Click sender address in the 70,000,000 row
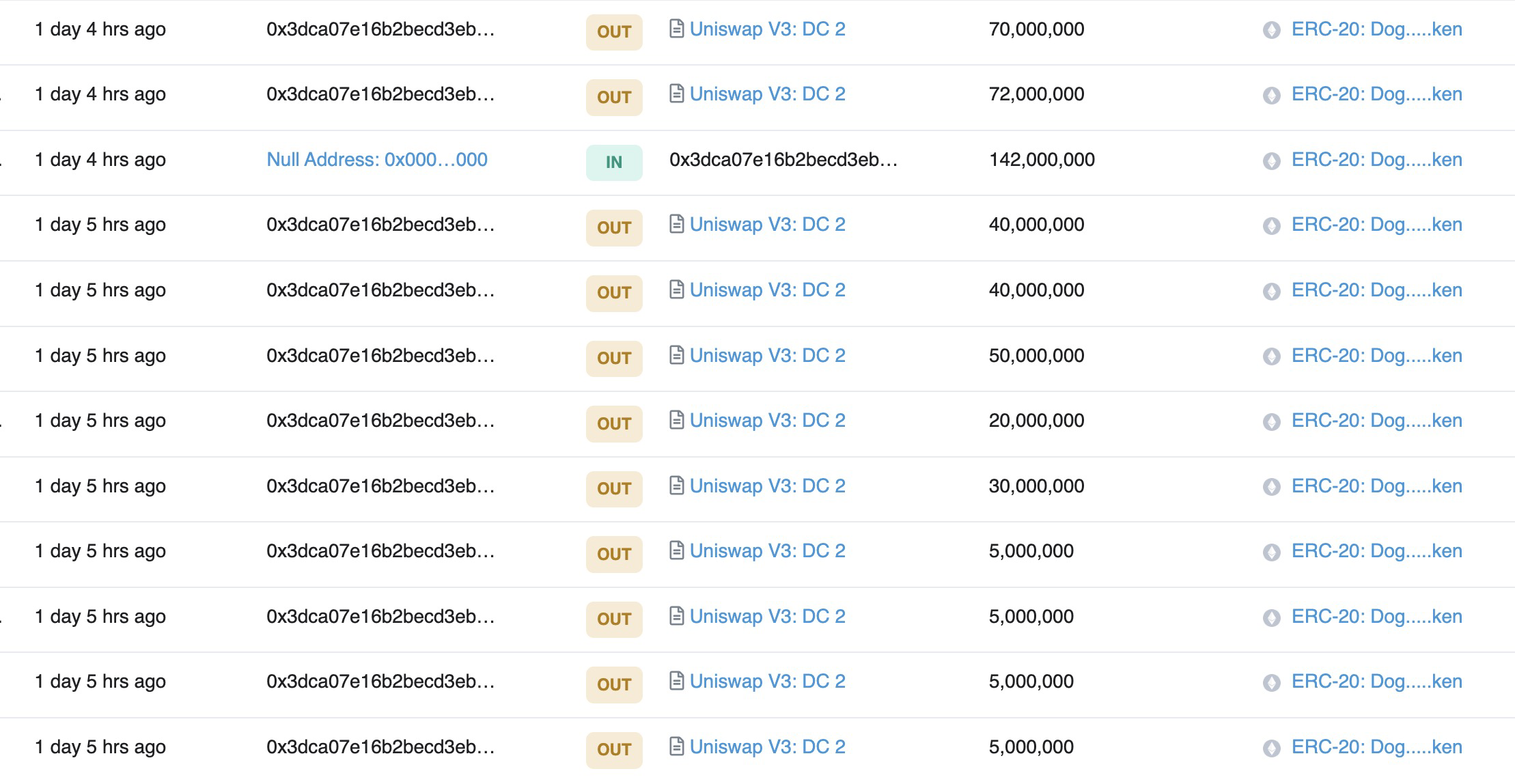This screenshot has width=1515, height=784. (380, 29)
